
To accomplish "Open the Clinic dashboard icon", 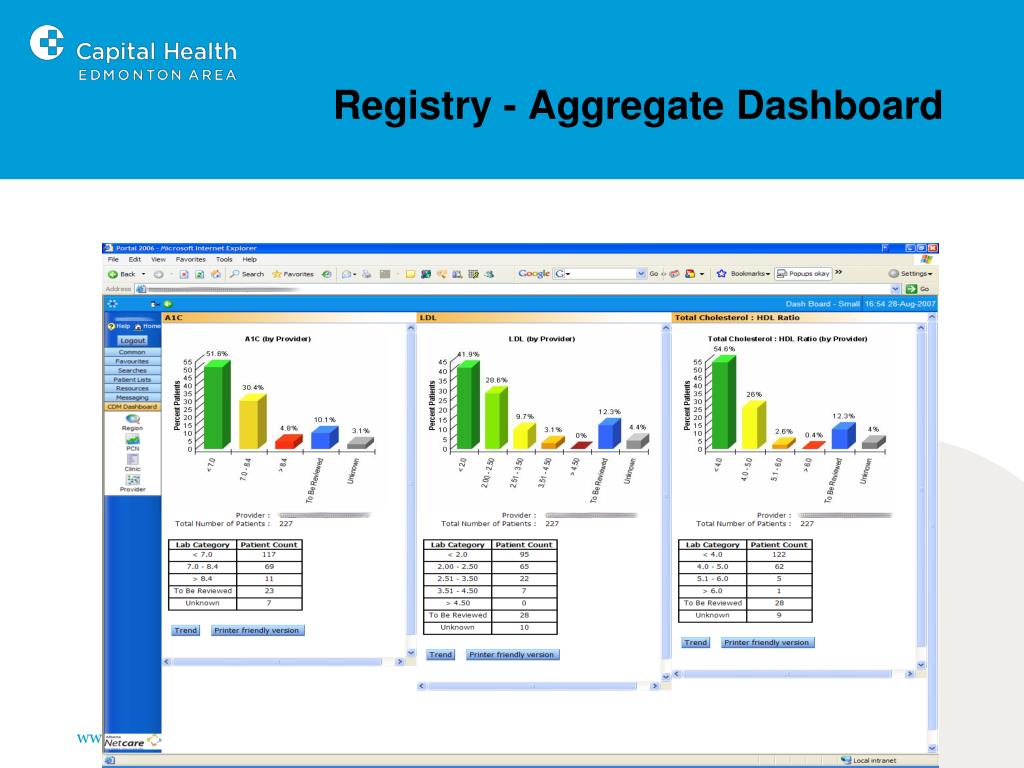I will point(133,459).
